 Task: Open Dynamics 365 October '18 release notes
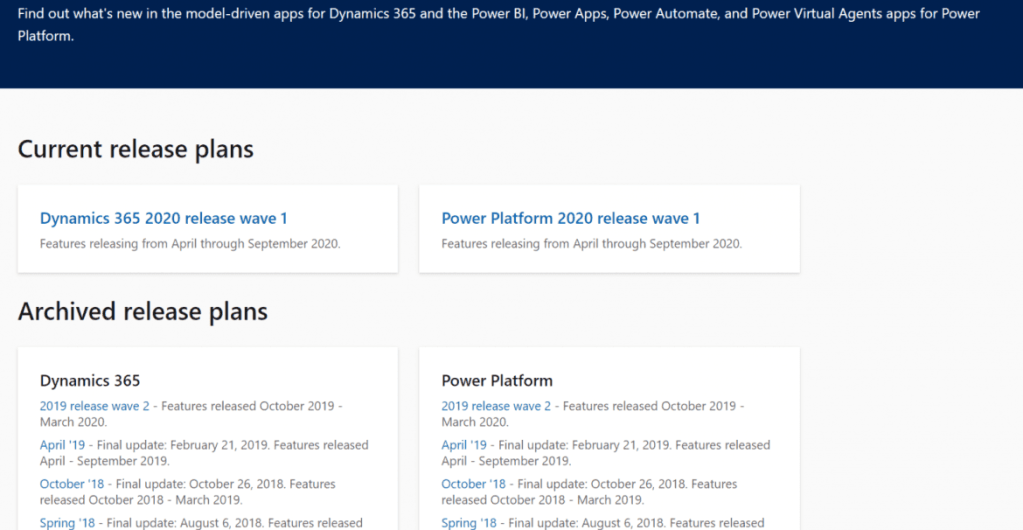tap(72, 484)
